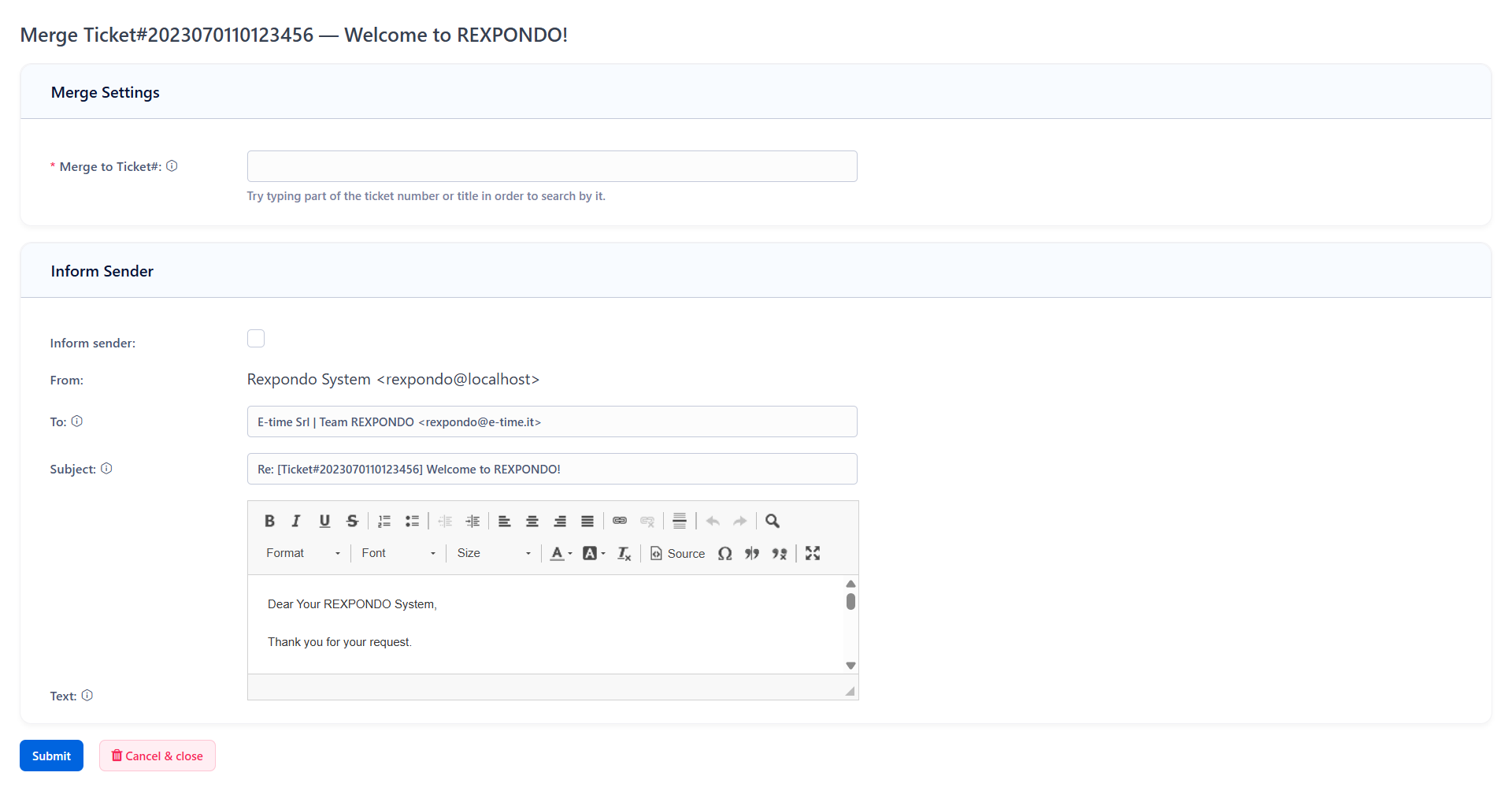The image size is (1512, 791).
Task: Click the editor scrollbar's down arrow
Action: tap(850, 666)
